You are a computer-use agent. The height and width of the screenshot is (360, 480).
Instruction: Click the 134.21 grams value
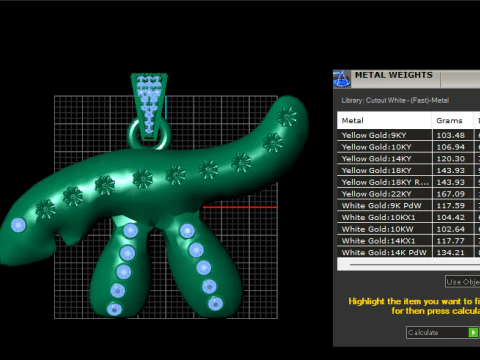click(450, 252)
